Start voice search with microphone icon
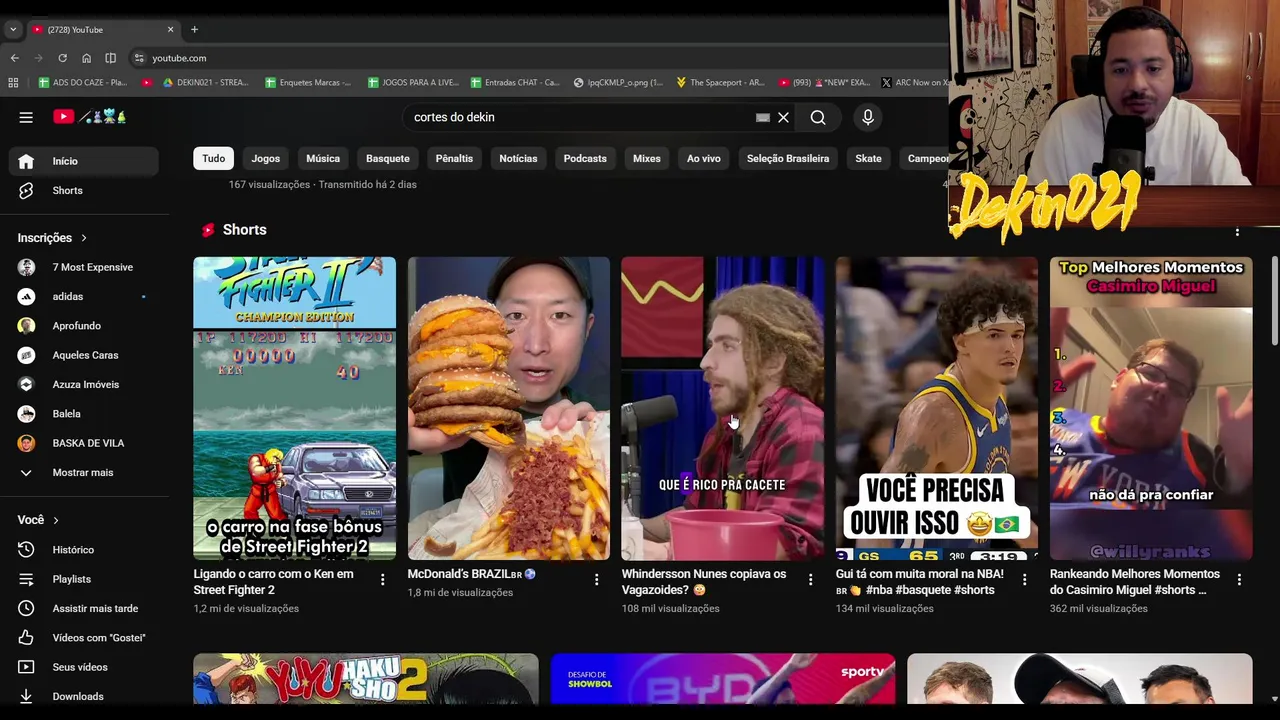Viewport: 1280px width, 720px height. pos(868,117)
